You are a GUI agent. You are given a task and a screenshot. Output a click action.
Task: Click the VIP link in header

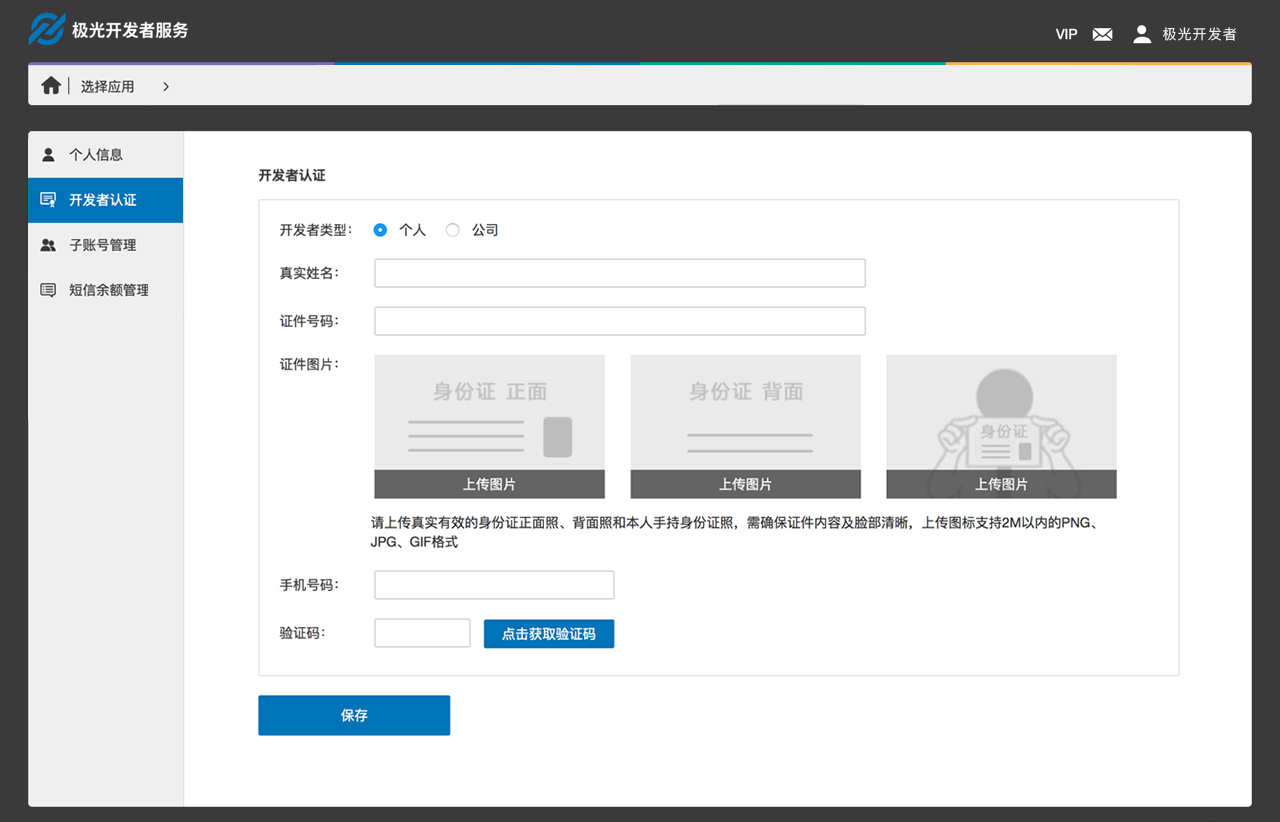(x=1066, y=34)
